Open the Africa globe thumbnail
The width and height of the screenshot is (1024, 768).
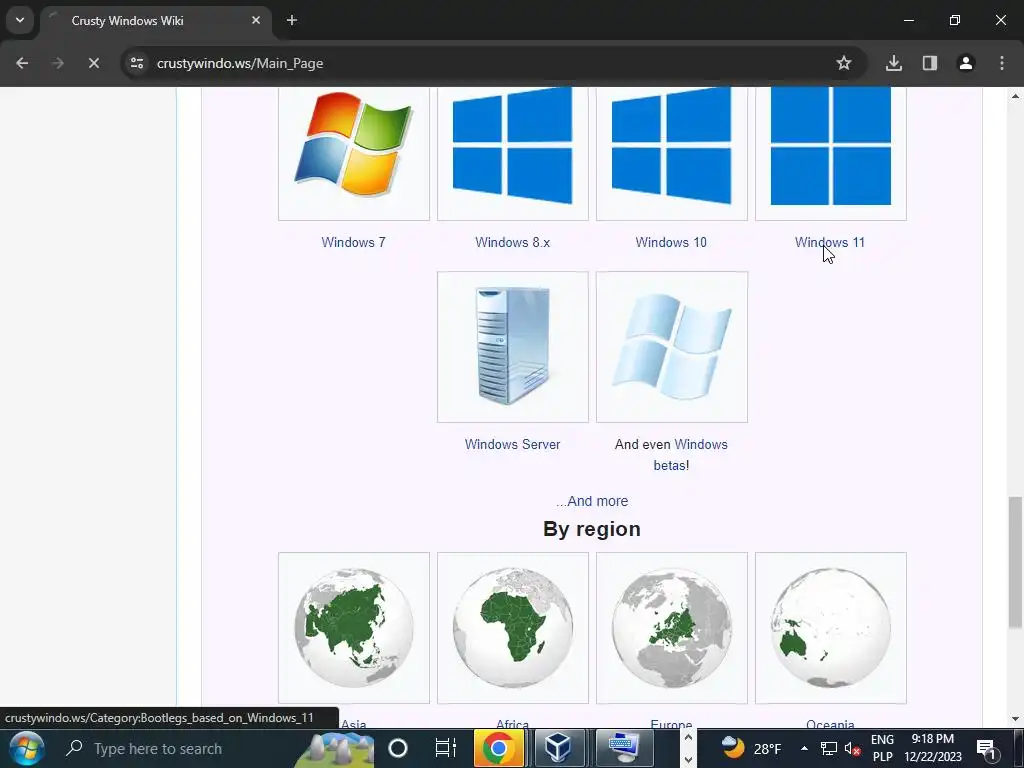point(513,628)
